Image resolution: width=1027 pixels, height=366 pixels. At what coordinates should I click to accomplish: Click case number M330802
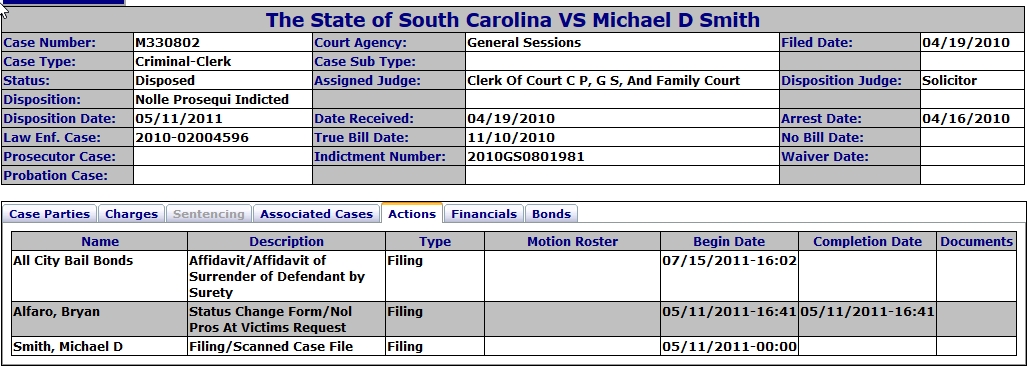click(168, 43)
